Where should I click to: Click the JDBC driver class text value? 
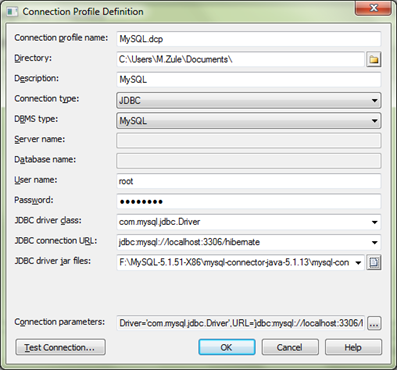[160, 222]
